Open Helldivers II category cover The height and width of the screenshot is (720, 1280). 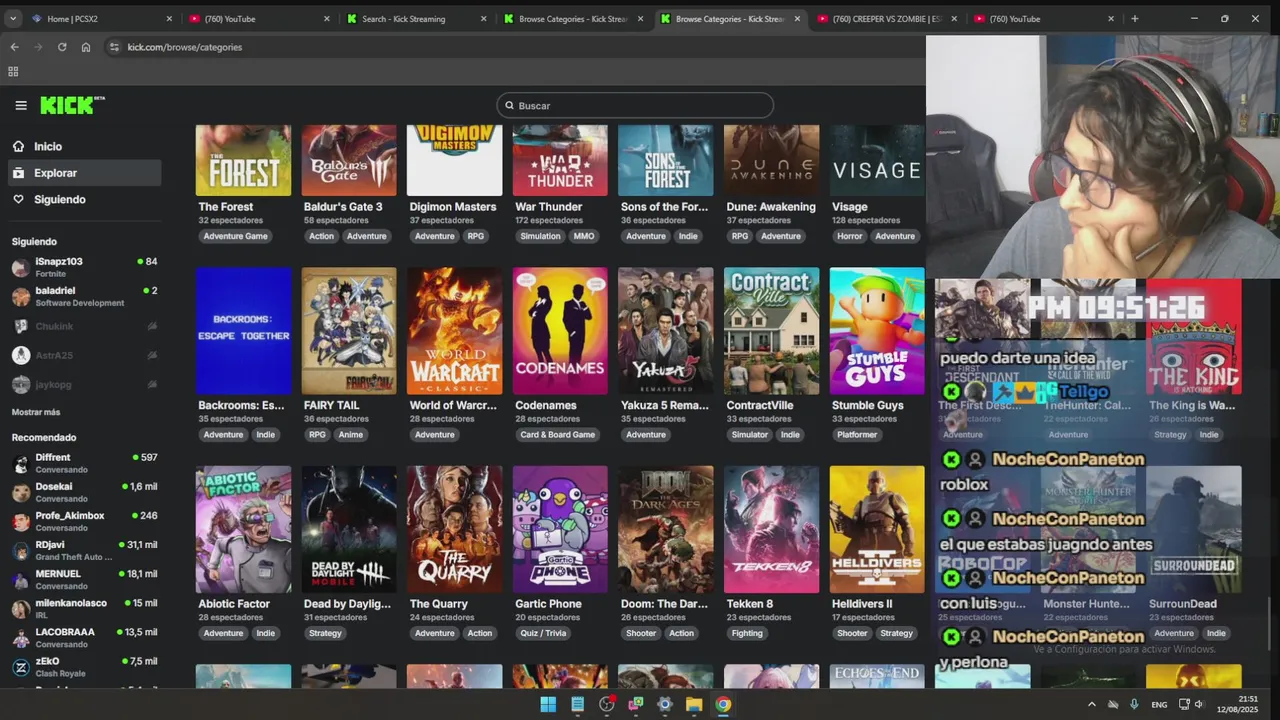[877, 529]
